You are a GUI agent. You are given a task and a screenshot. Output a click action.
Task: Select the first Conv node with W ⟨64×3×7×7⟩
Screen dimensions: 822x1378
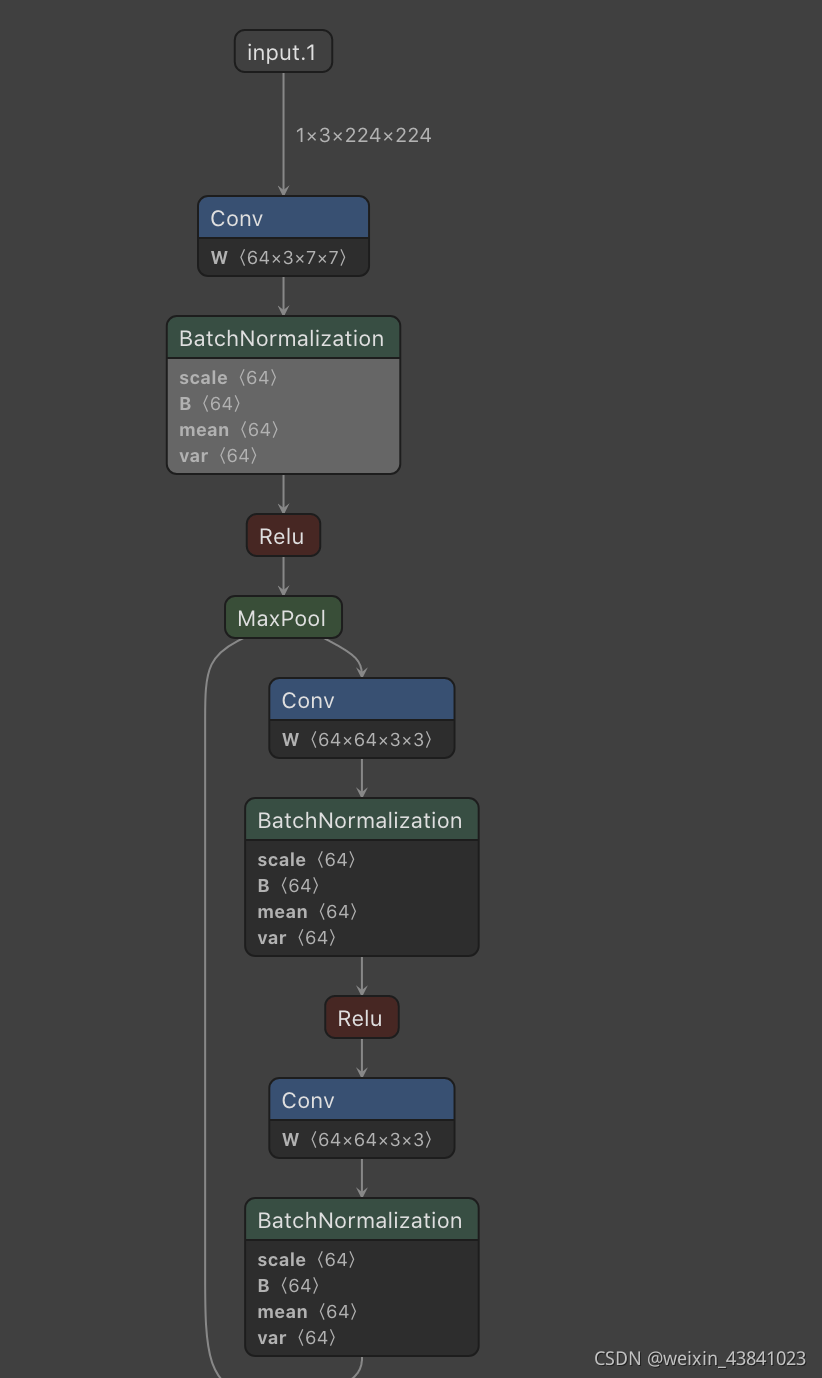click(x=283, y=217)
